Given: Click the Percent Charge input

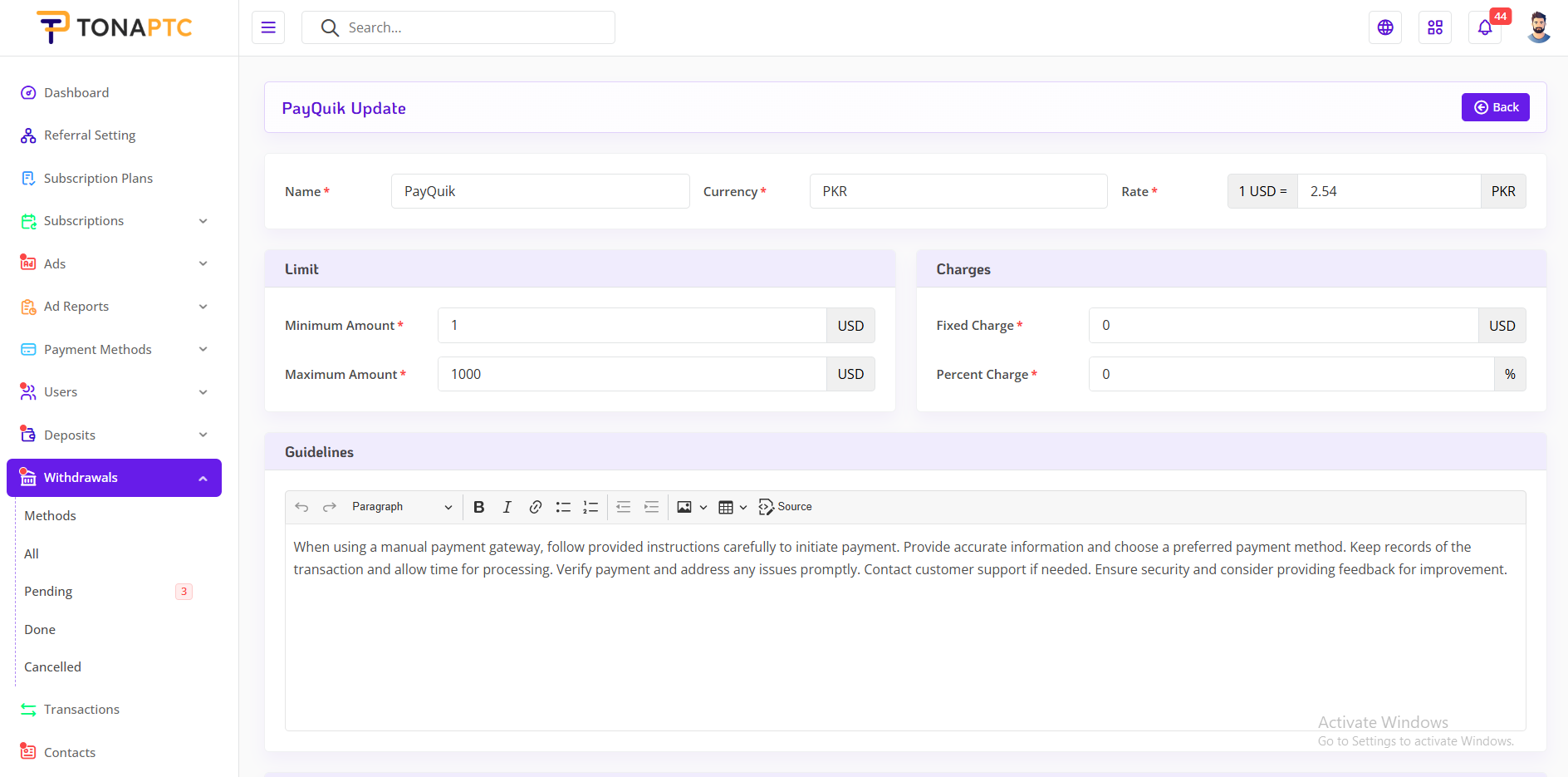Looking at the screenshot, I should 1291,374.
